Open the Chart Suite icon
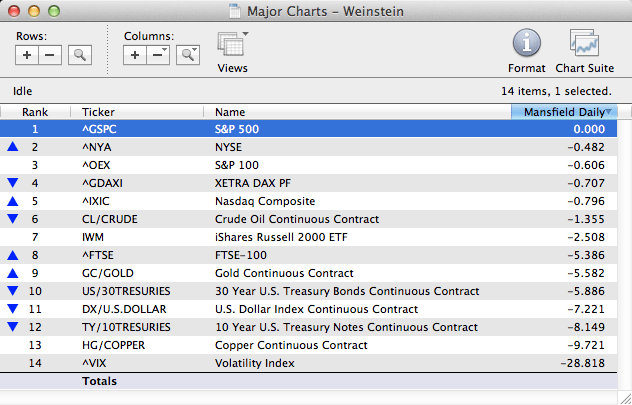Viewport: 632px width, 405px height. 585,44
